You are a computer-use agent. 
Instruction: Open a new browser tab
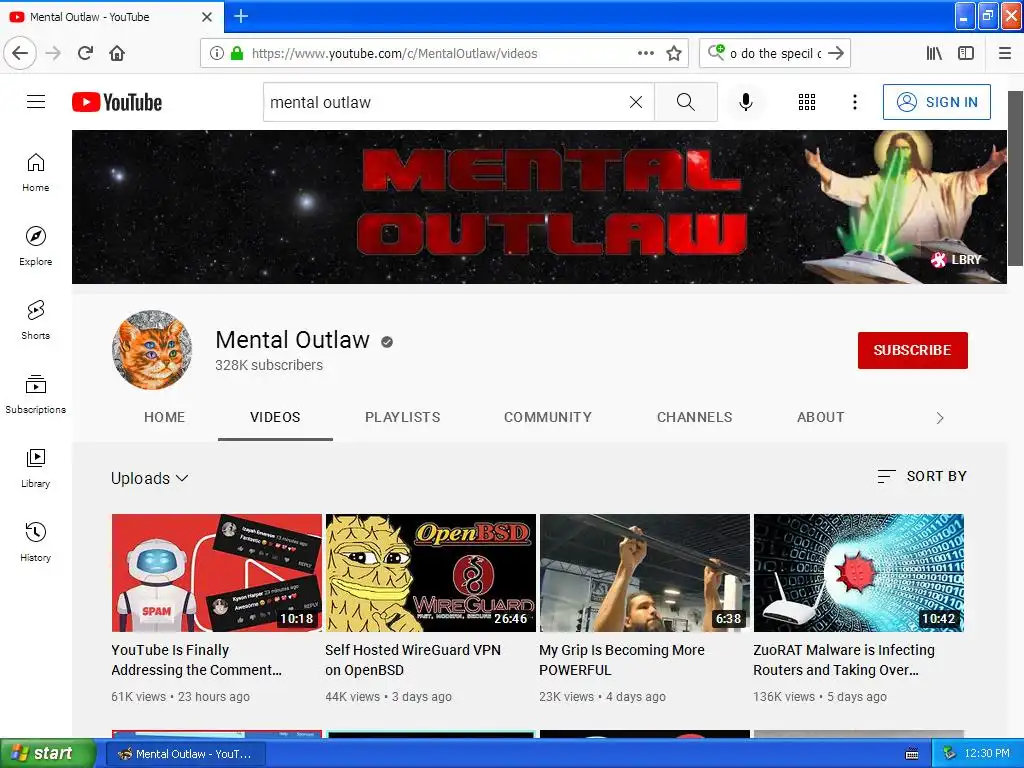[241, 16]
